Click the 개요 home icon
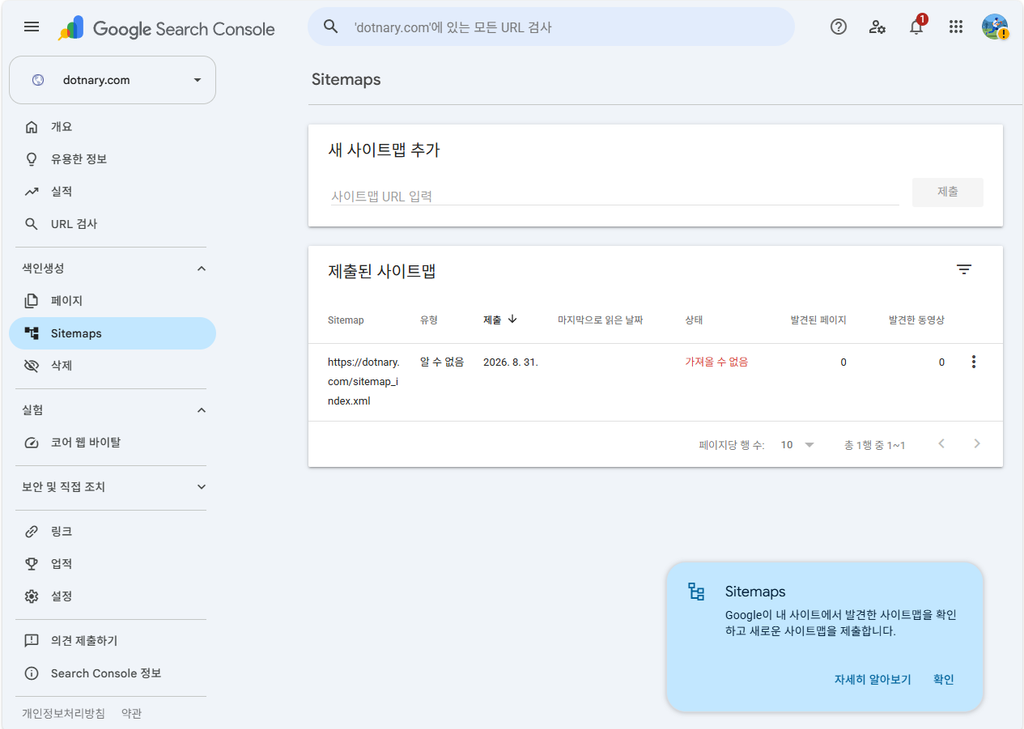 point(31,127)
